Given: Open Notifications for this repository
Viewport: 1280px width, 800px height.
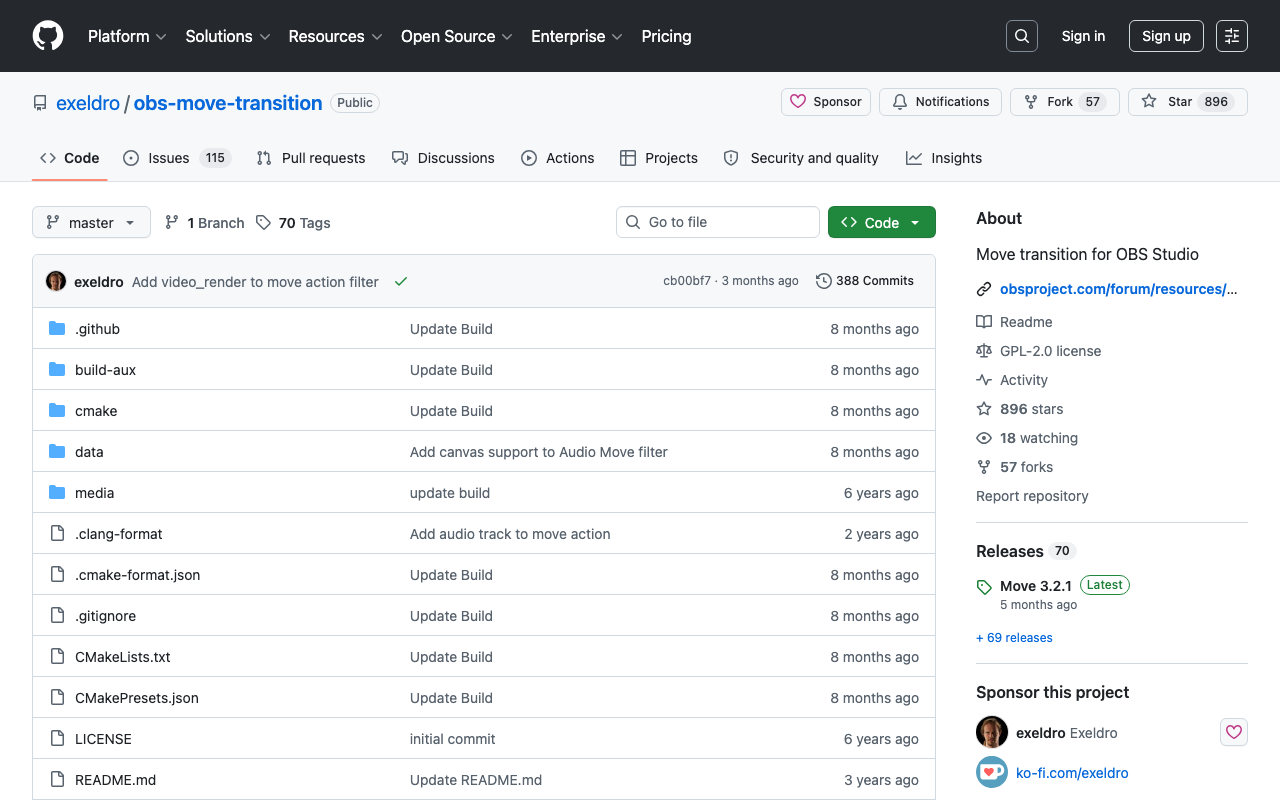Looking at the screenshot, I should pyautogui.click(x=940, y=102).
